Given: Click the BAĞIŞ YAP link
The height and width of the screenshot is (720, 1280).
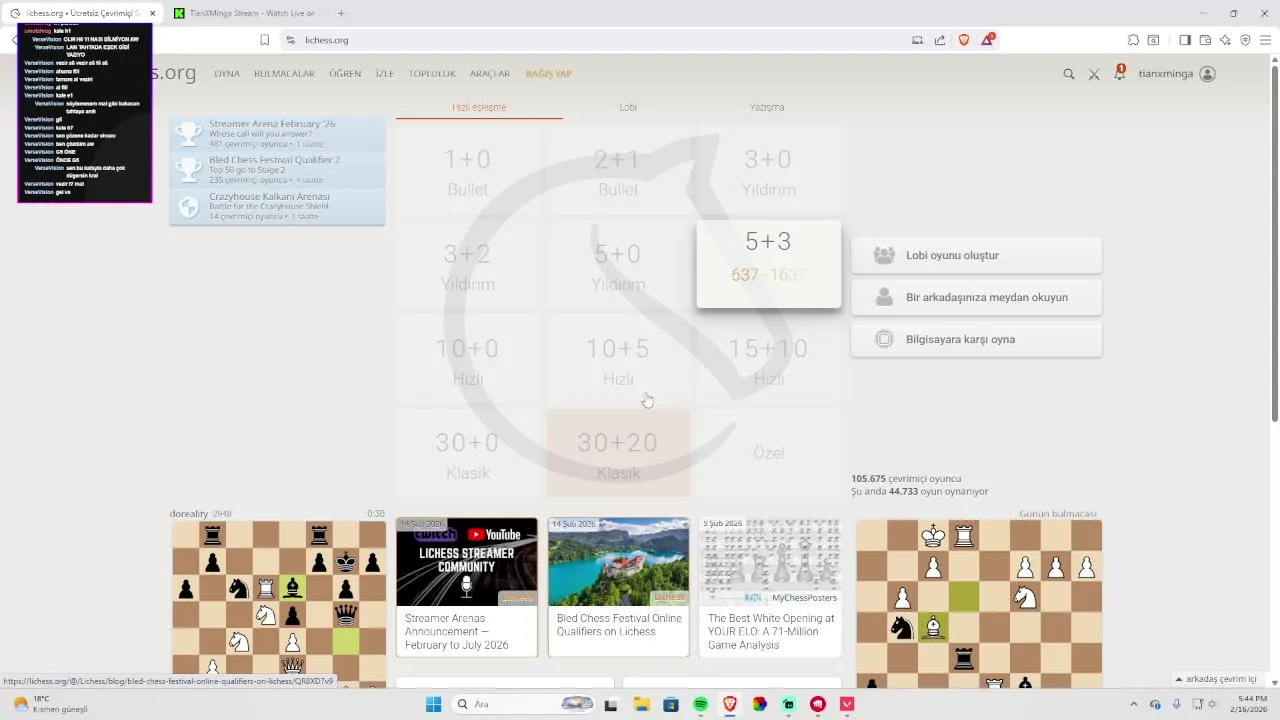Looking at the screenshot, I should point(549,74).
